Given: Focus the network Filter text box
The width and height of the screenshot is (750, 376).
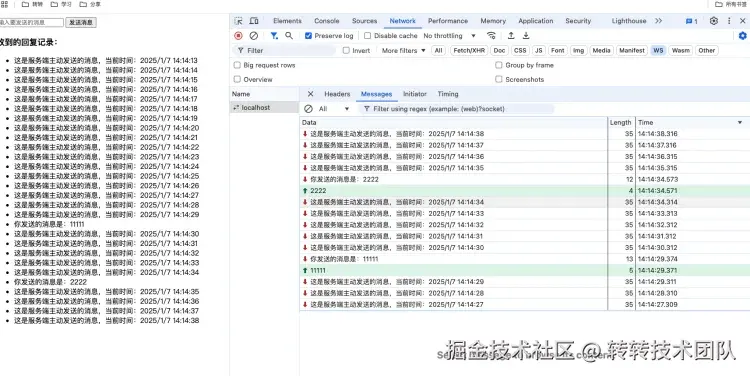Looking at the screenshot, I should tap(285, 51).
